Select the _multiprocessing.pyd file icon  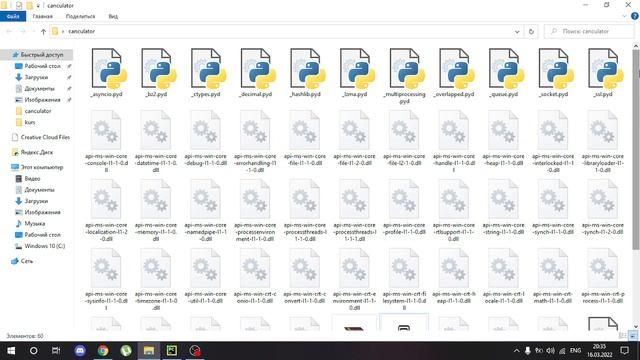[x=407, y=69]
